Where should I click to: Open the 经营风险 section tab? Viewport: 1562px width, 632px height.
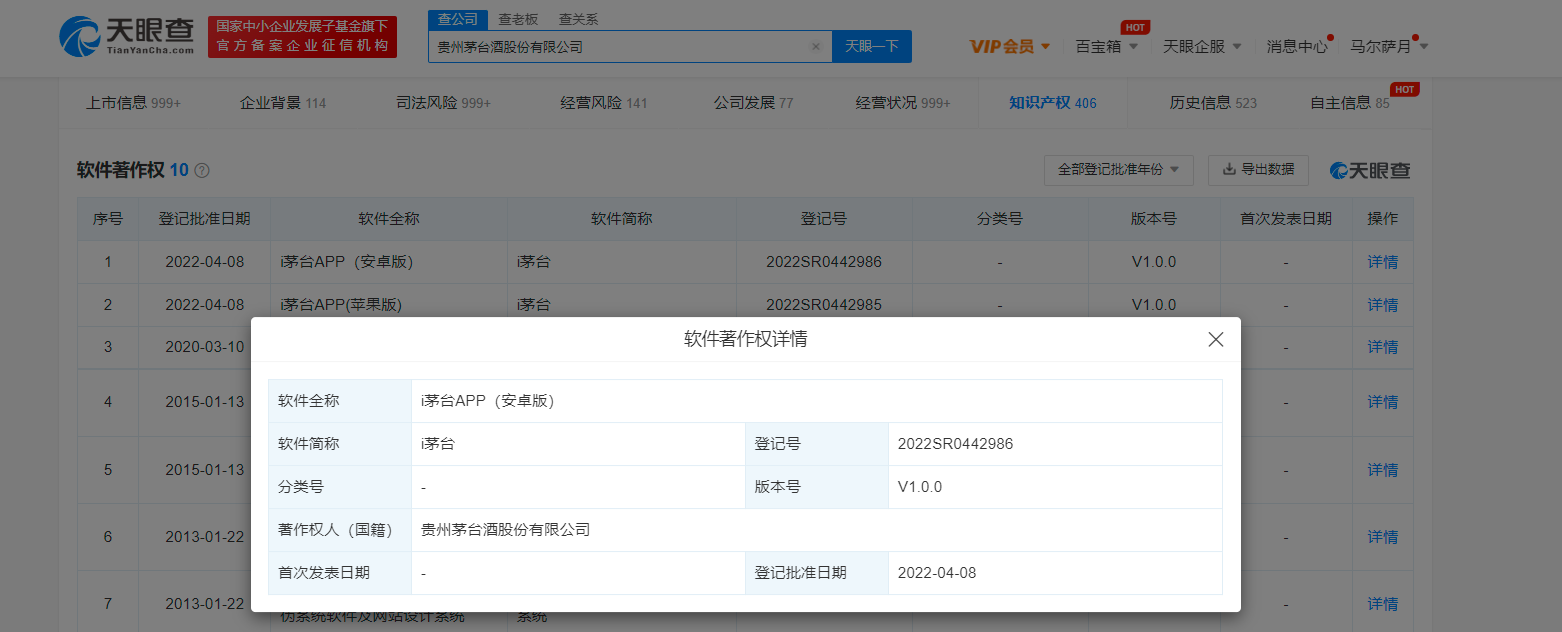(x=604, y=103)
